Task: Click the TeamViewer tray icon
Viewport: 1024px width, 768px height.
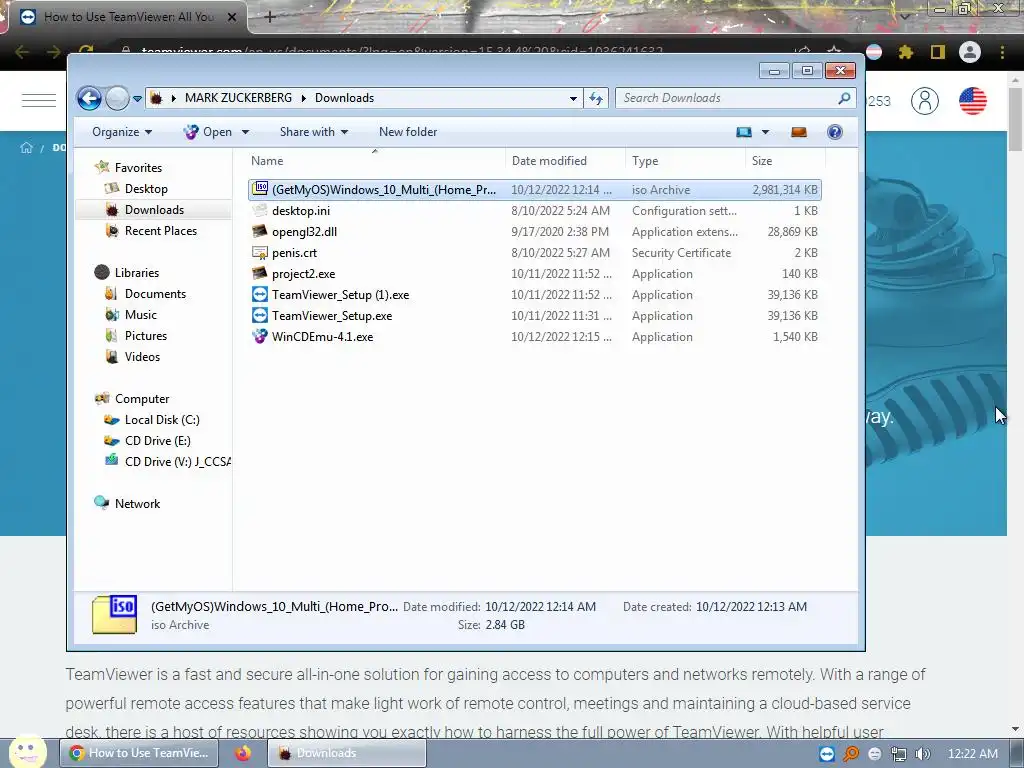Action: 827,754
